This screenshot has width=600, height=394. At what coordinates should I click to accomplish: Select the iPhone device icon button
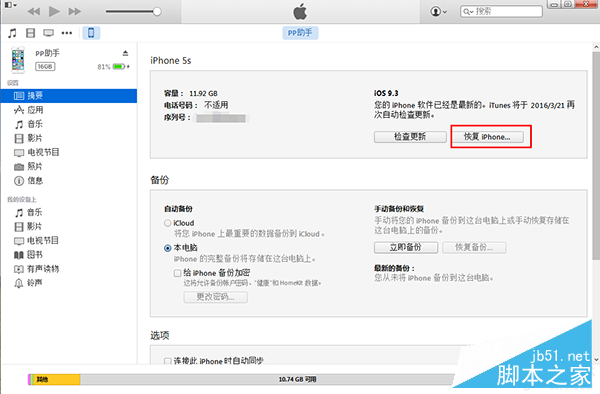(x=91, y=33)
